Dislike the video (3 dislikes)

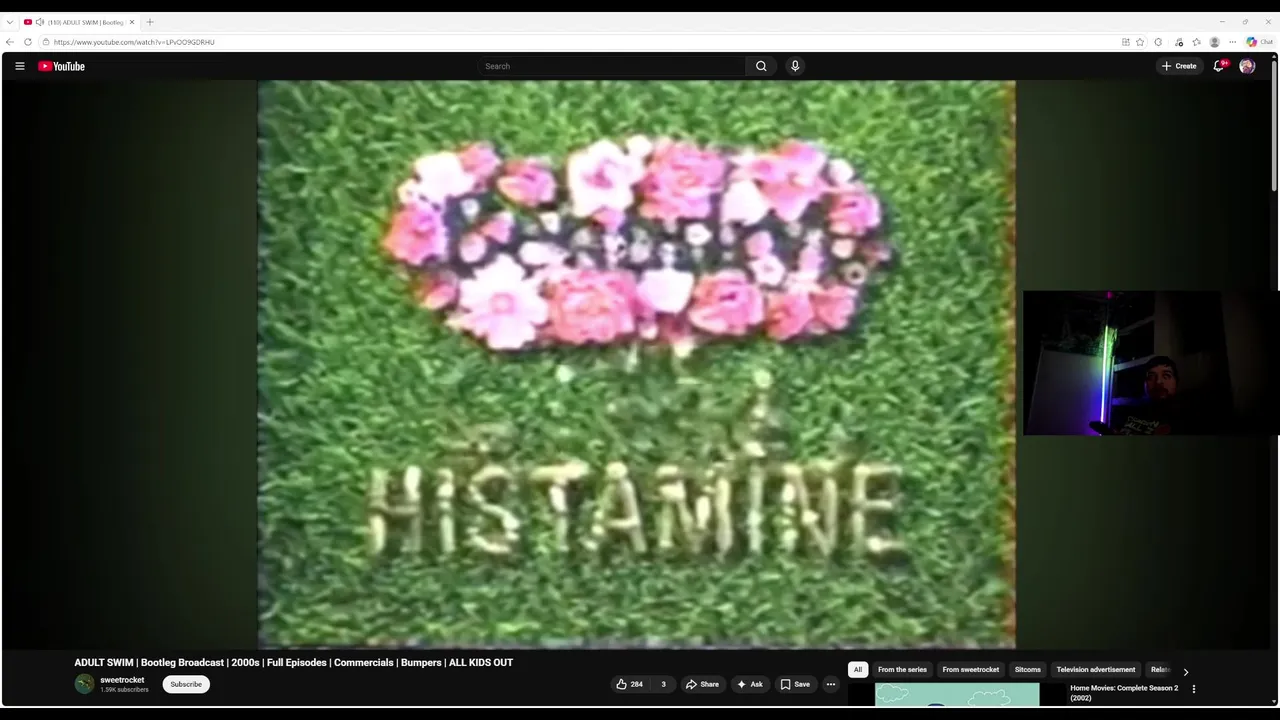coord(663,684)
